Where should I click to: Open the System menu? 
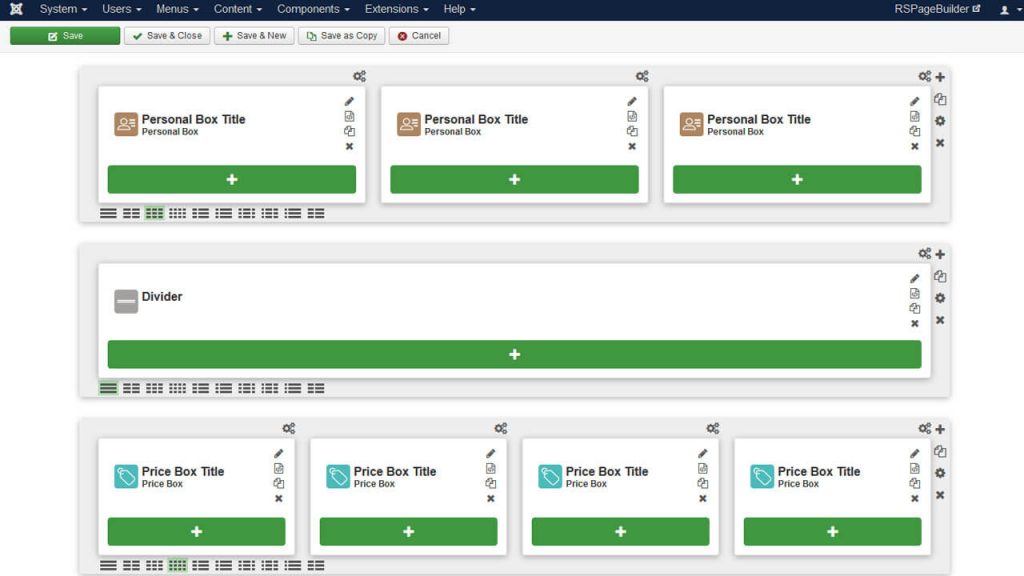[63, 9]
